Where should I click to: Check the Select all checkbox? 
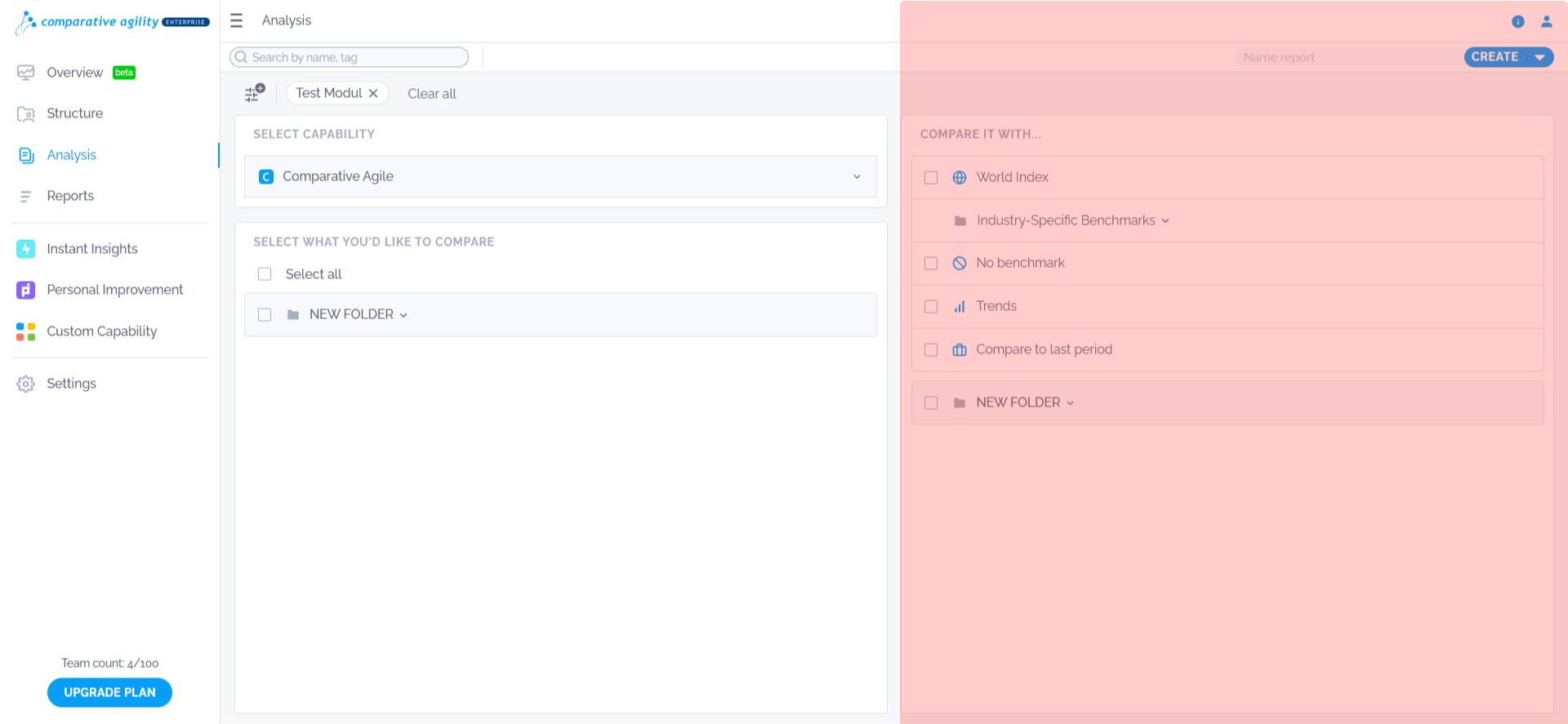(265, 274)
